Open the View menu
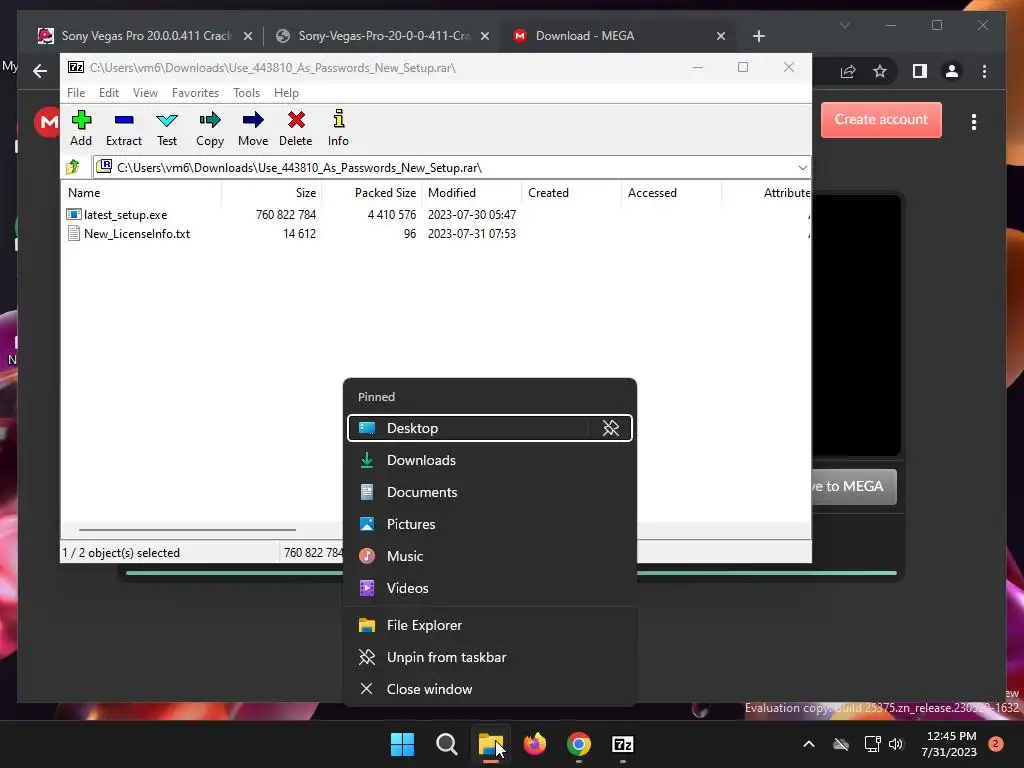1024x768 pixels. (145, 93)
